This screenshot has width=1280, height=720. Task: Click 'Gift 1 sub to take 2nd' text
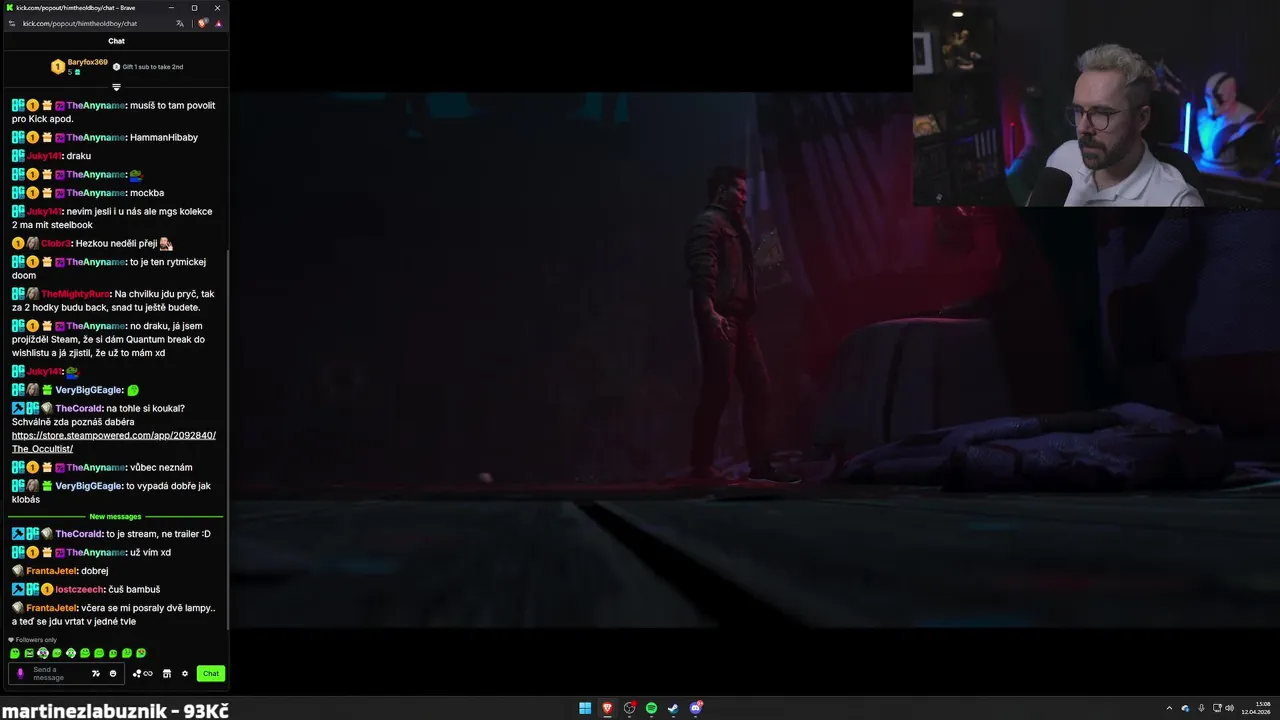point(153,67)
